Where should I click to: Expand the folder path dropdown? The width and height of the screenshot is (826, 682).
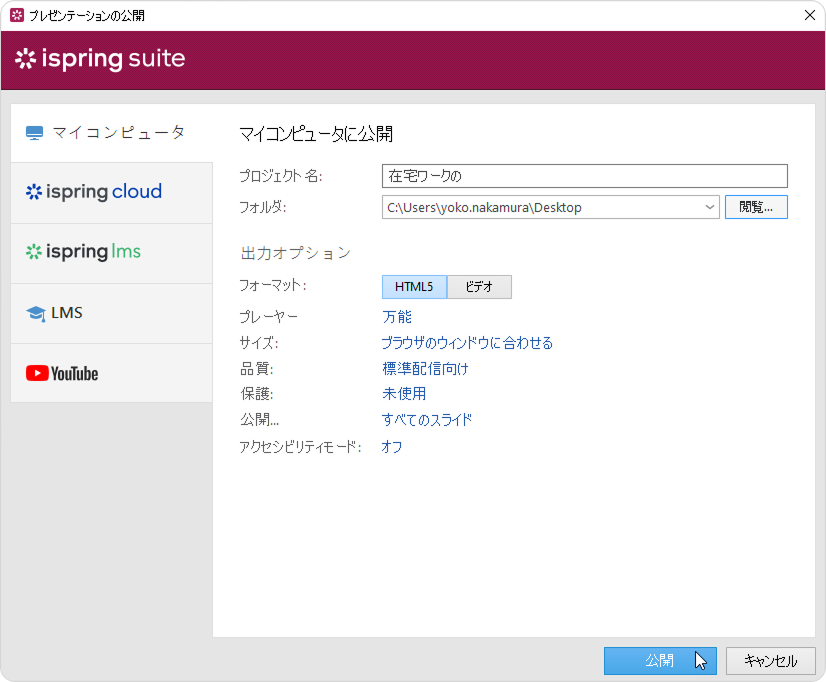click(x=710, y=208)
